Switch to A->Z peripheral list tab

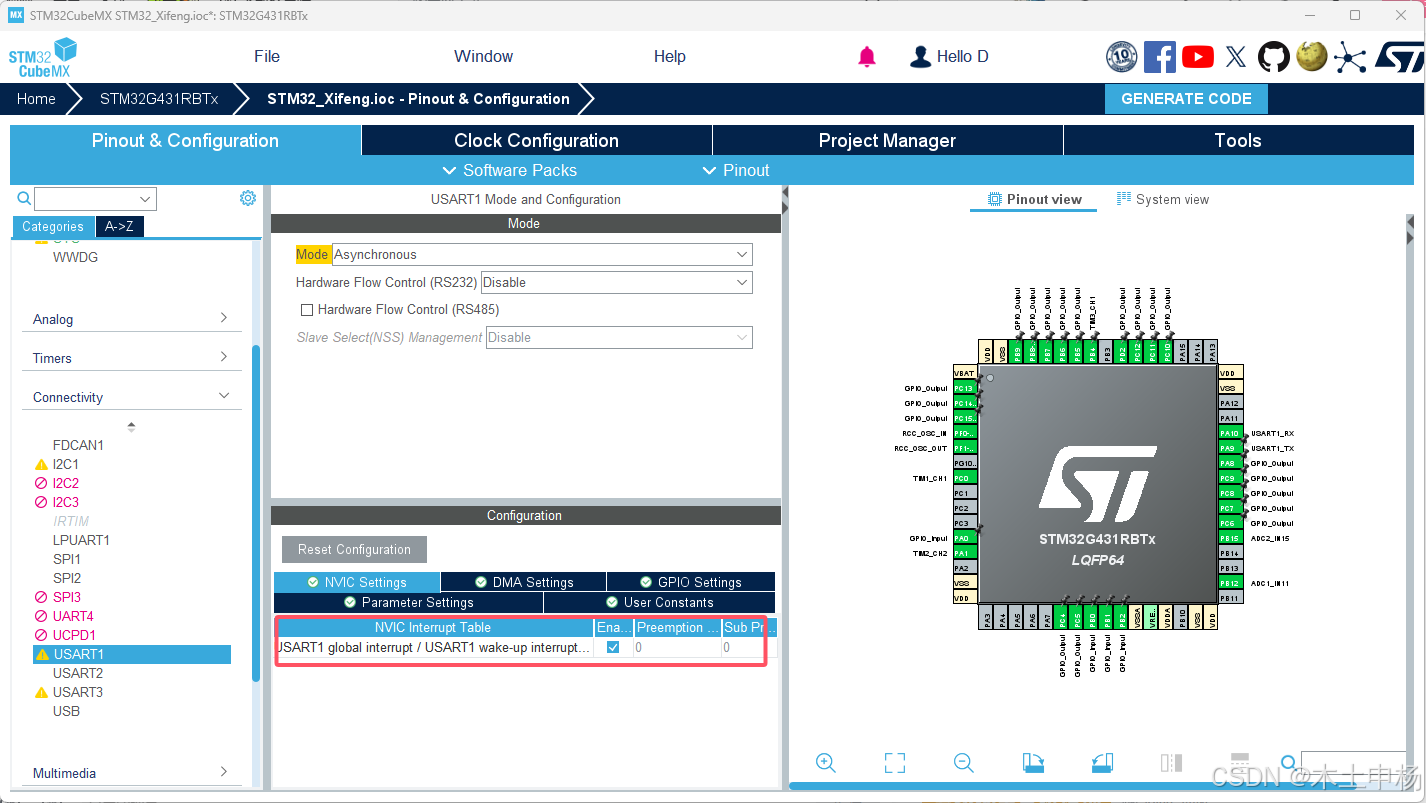tap(119, 226)
